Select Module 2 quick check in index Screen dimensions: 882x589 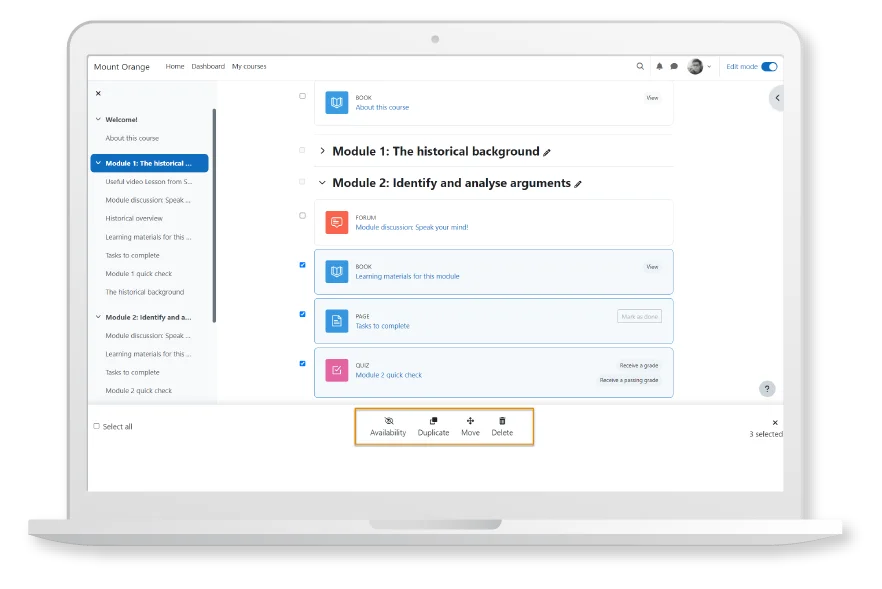tap(139, 390)
